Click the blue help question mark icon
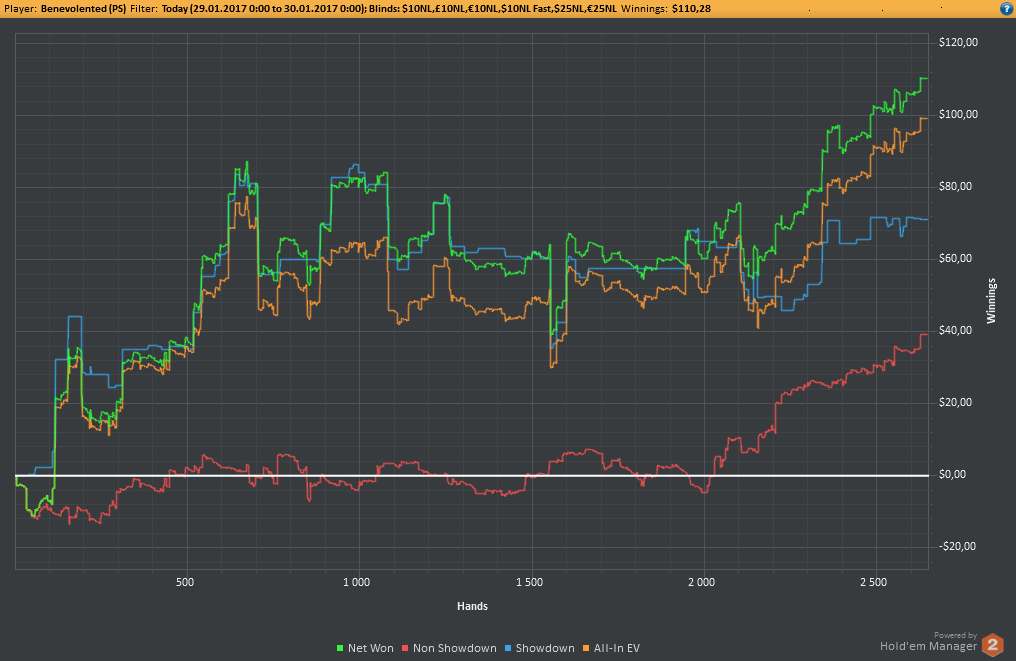 tap(1005, 8)
